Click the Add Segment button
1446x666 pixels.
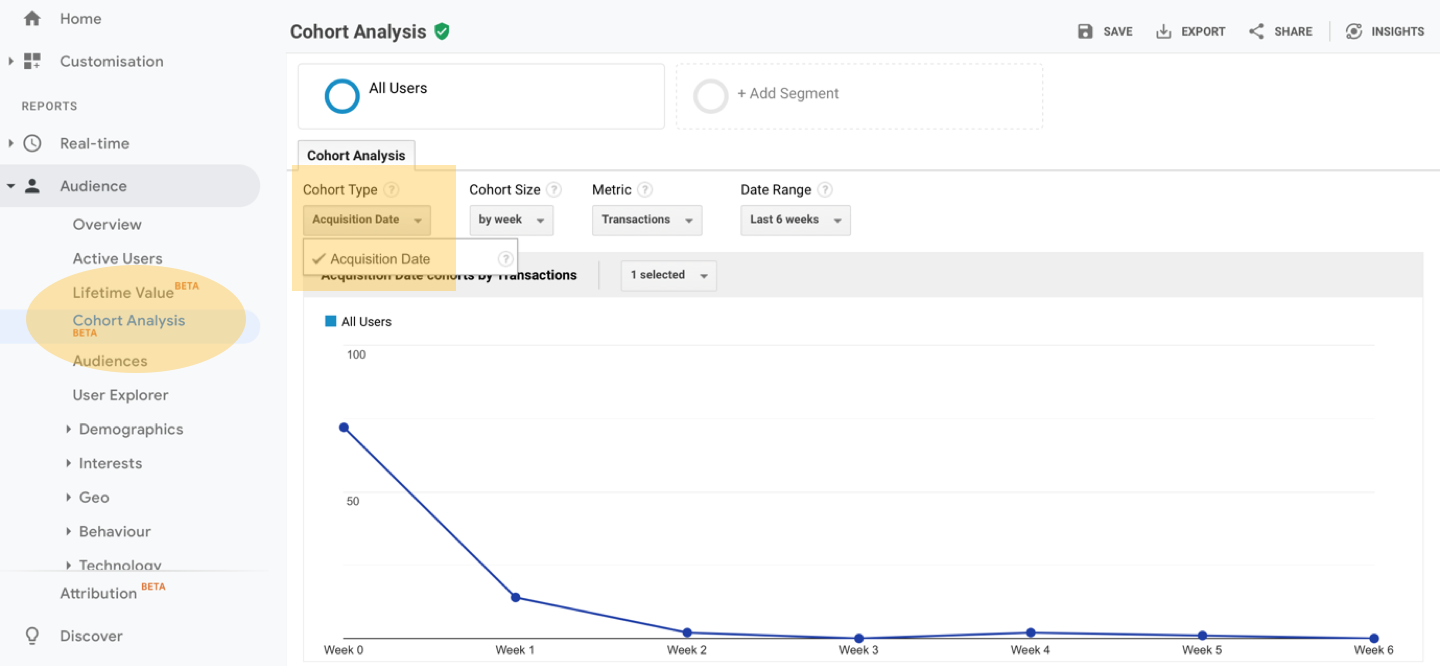[x=788, y=94]
